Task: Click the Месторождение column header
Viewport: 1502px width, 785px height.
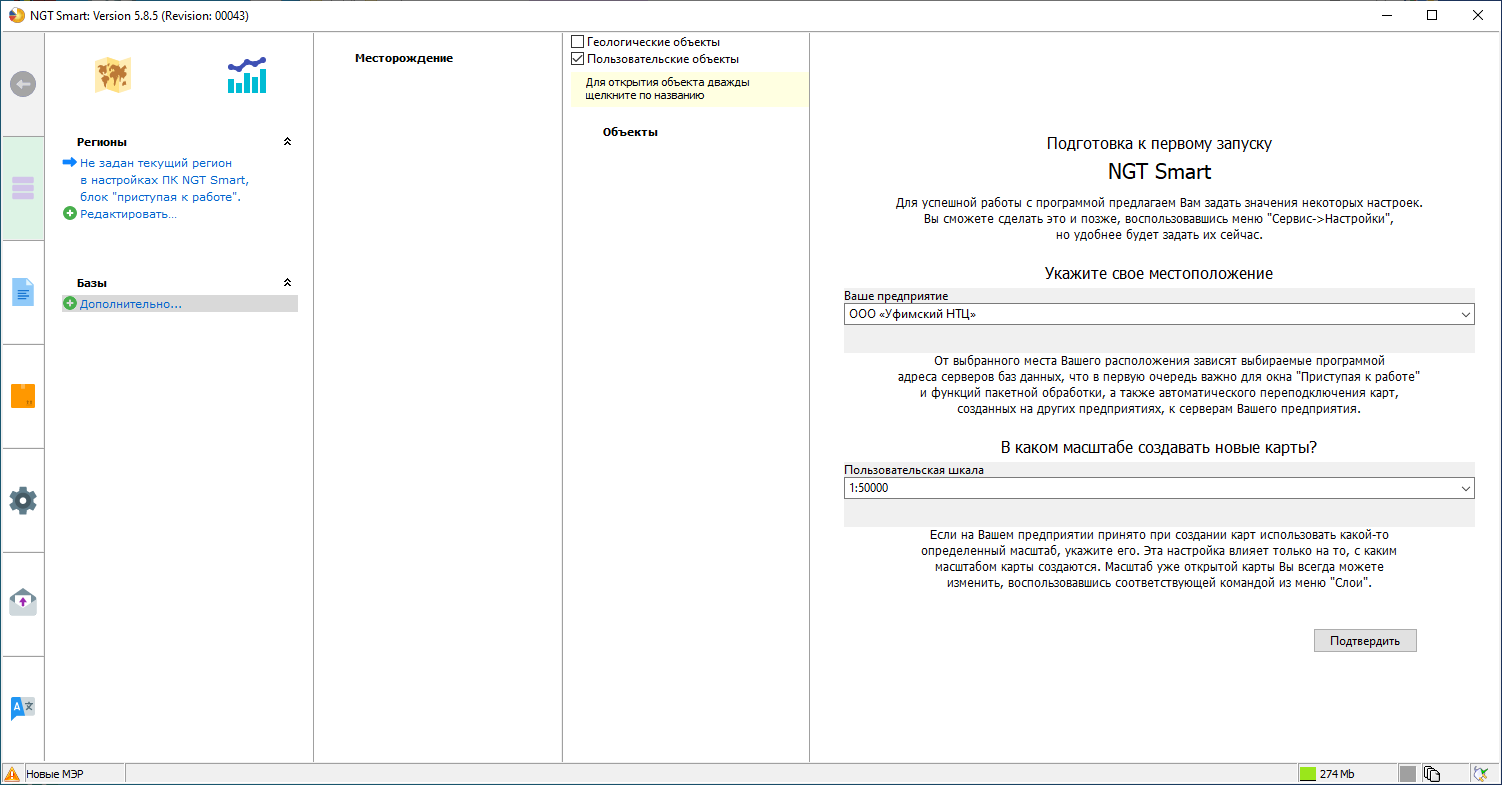Action: coord(404,58)
